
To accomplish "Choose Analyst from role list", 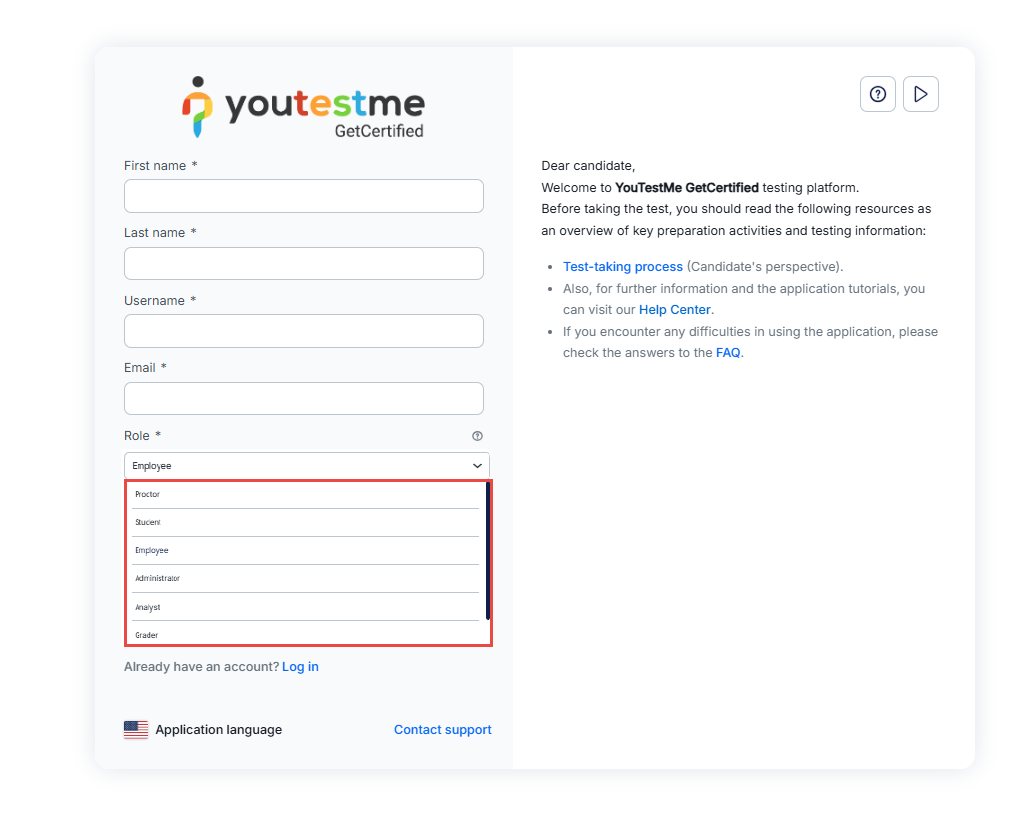I will (148, 607).
